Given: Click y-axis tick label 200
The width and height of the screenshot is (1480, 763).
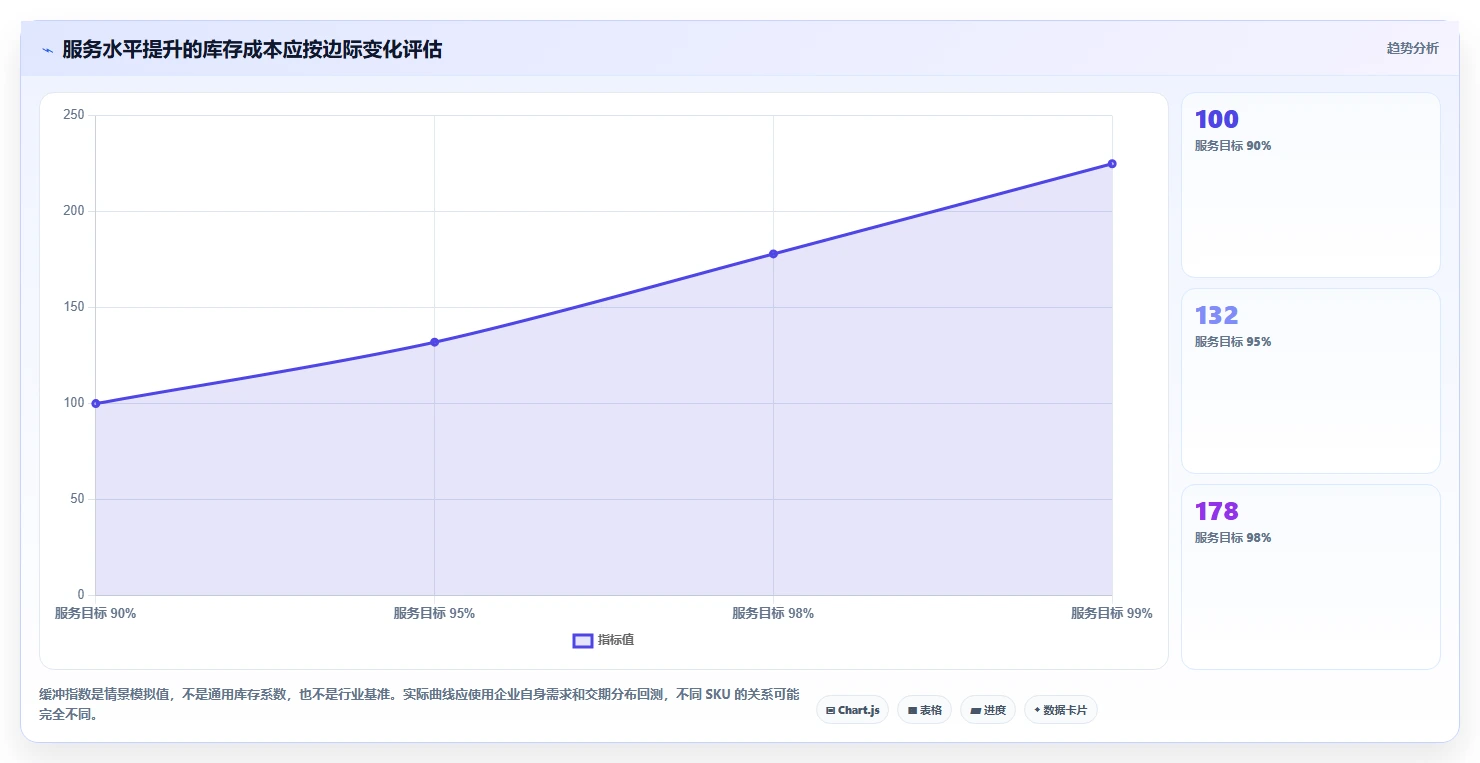Looking at the screenshot, I should click(x=74, y=211).
